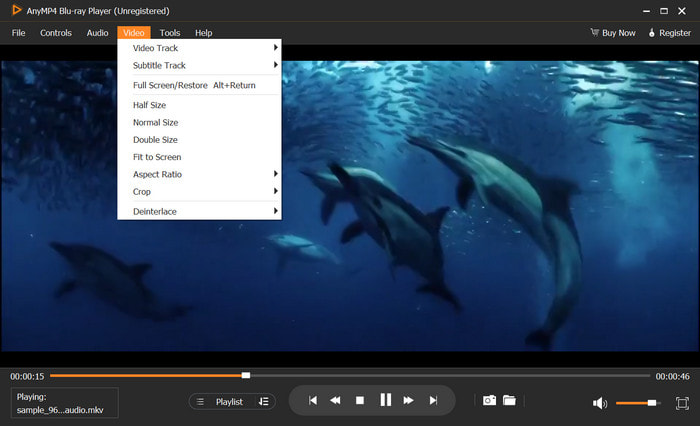Image resolution: width=700 pixels, height=426 pixels.
Task: Click the total duration 00:00:46
Action: (x=672, y=376)
